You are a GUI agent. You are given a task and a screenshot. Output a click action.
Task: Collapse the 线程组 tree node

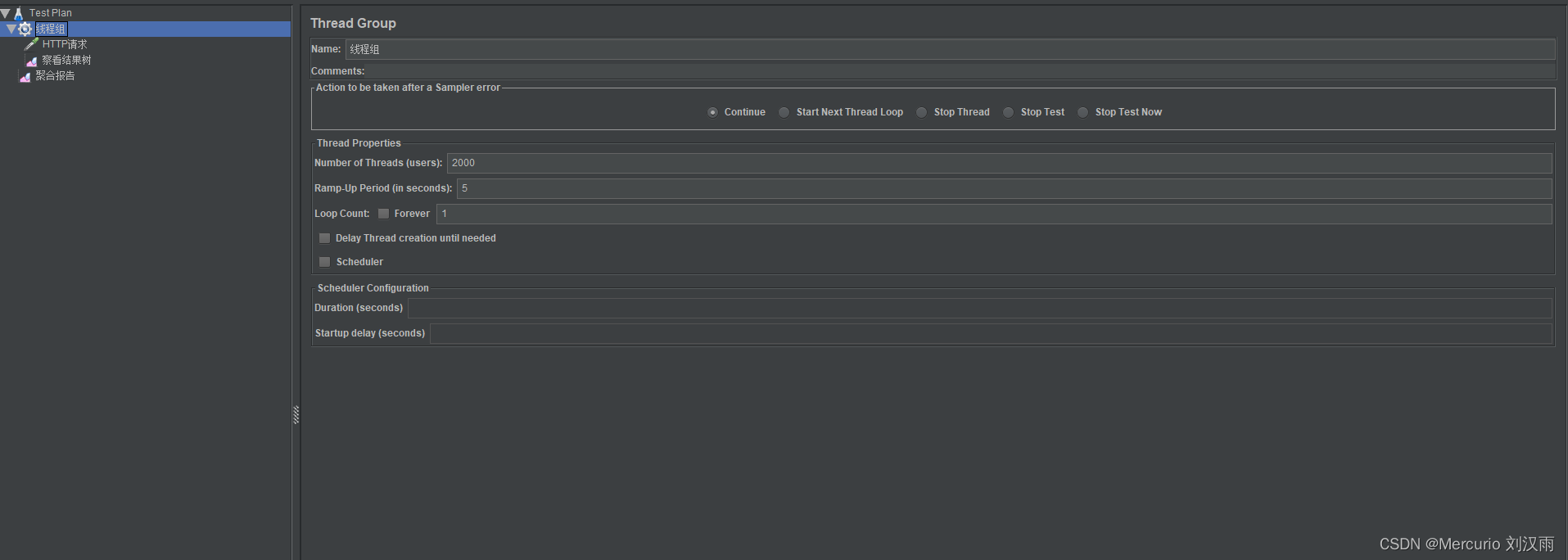[x=11, y=29]
